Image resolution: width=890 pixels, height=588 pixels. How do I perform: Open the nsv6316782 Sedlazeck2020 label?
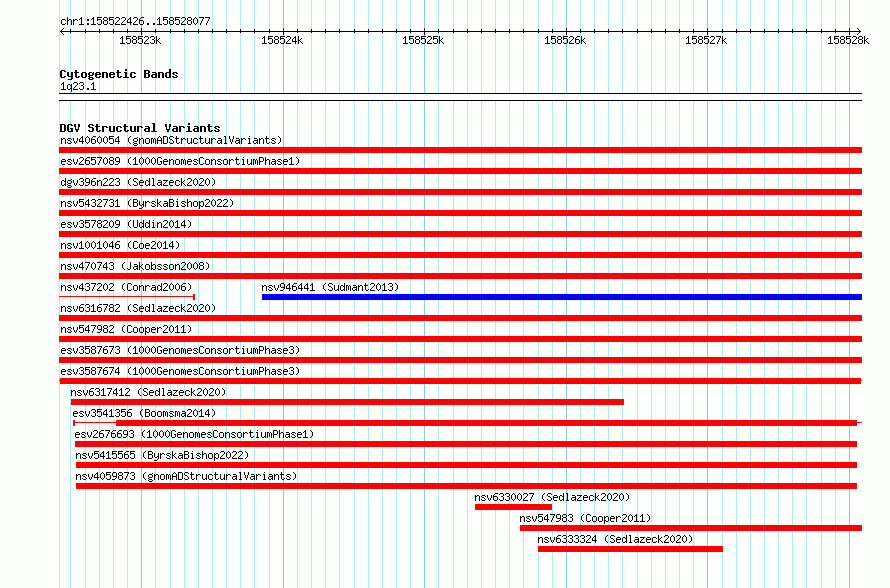tap(138, 308)
